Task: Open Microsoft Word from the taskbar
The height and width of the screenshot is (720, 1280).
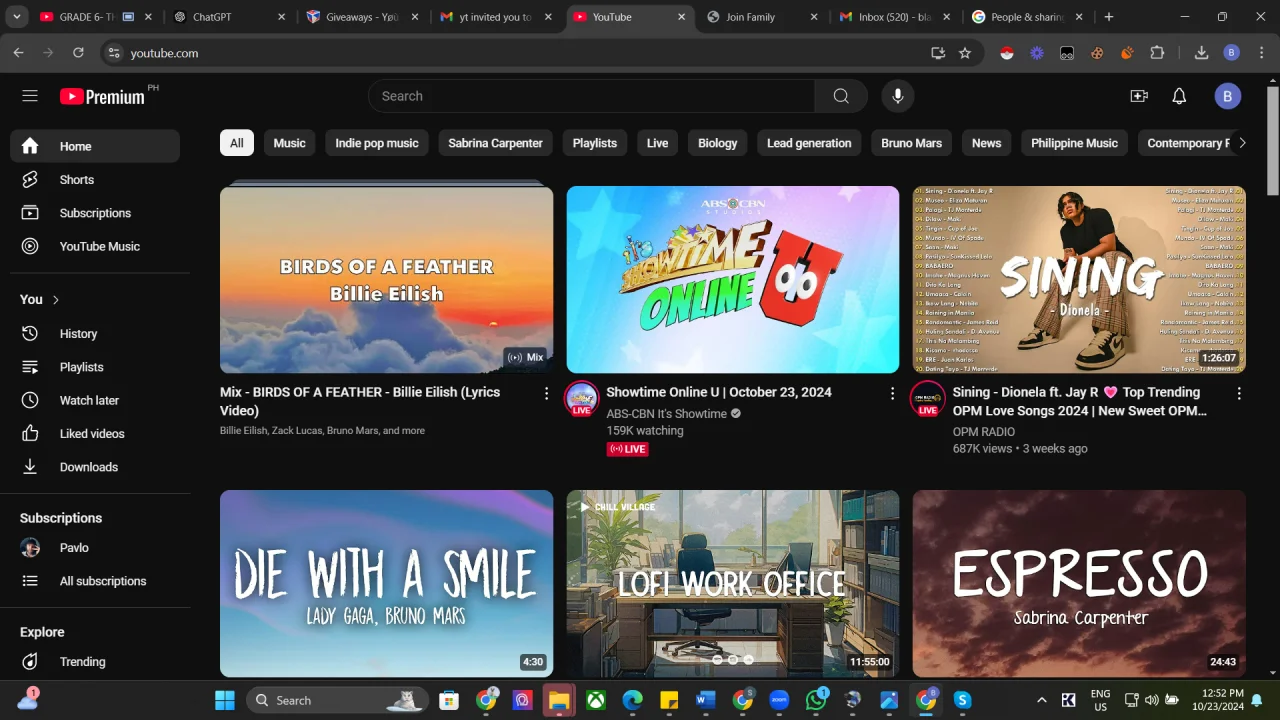Action: pyautogui.click(x=706, y=700)
